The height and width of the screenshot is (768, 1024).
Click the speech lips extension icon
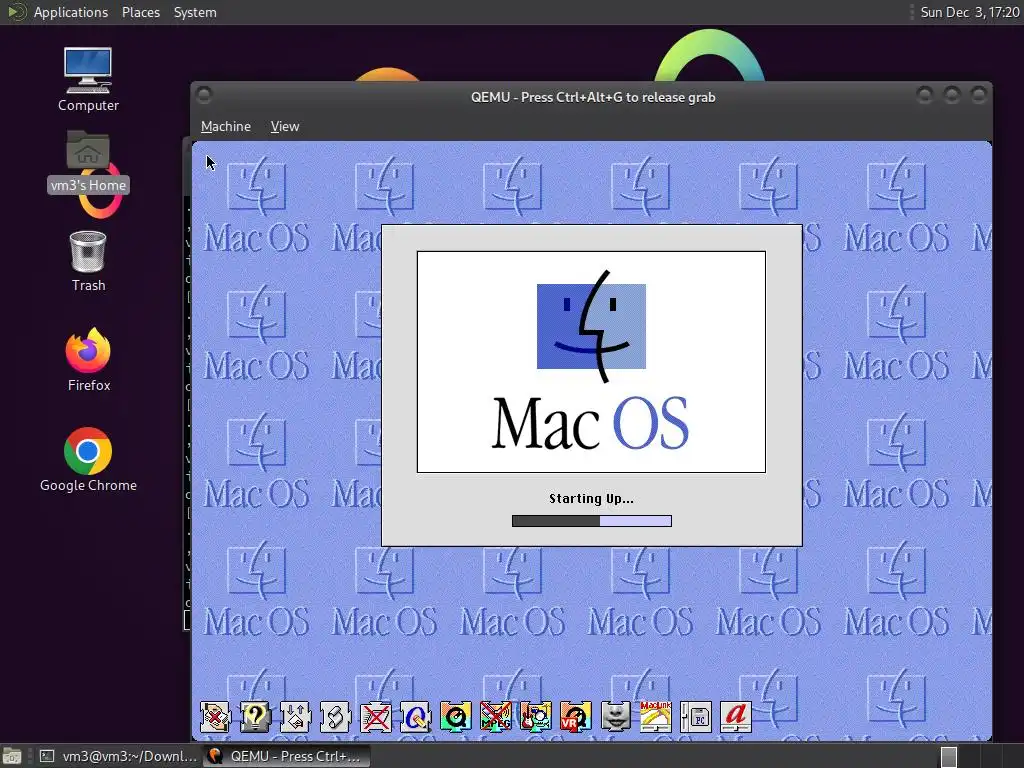coord(615,716)
